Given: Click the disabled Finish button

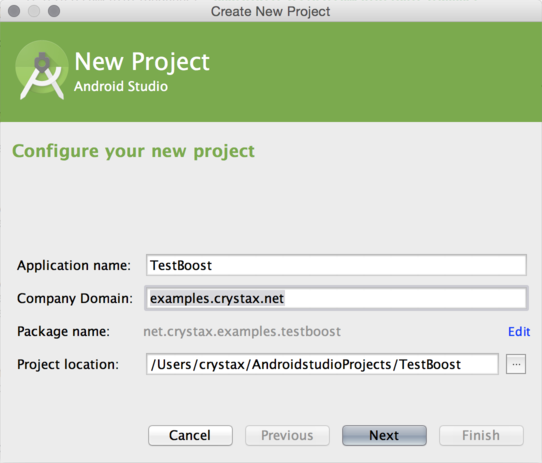Looking at the screenshot, I should (x=481, y=435).
